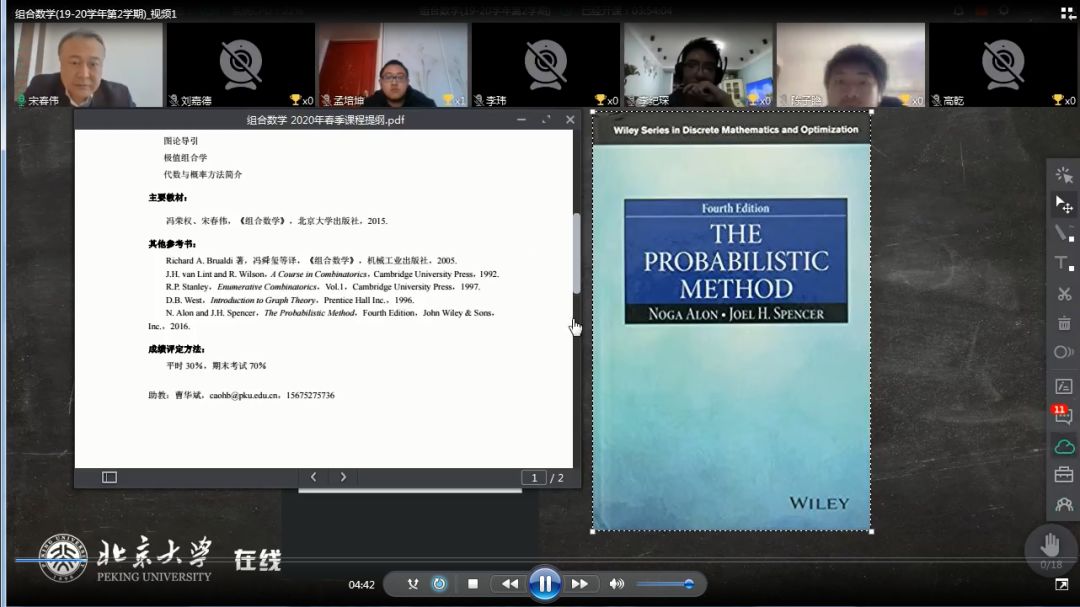
Task: Click reference line starting with D.B. West
Action: pyautogui.click(x=290, y=300)
